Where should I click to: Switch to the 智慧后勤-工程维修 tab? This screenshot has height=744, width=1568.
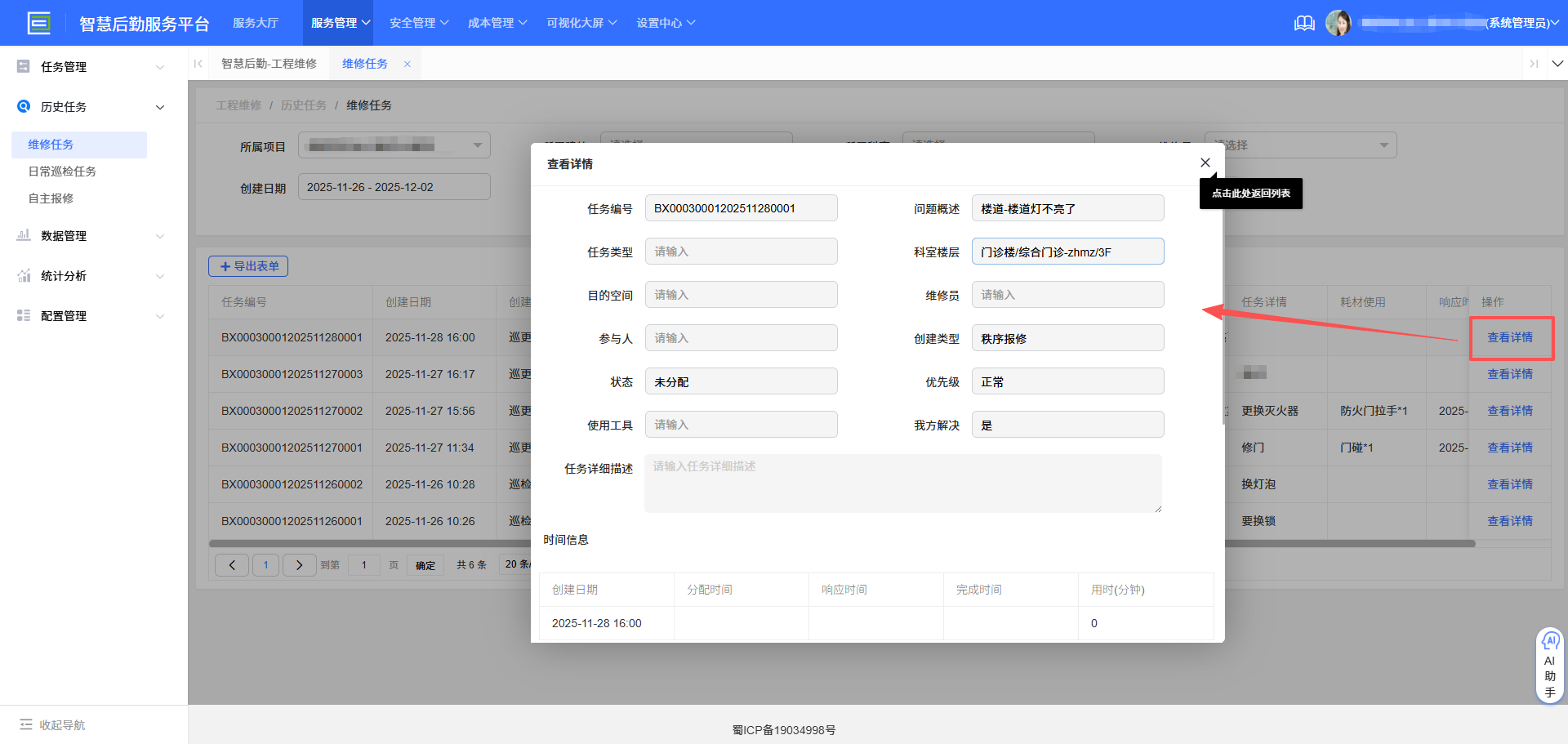pyautogui.click(x=269, y=63)
